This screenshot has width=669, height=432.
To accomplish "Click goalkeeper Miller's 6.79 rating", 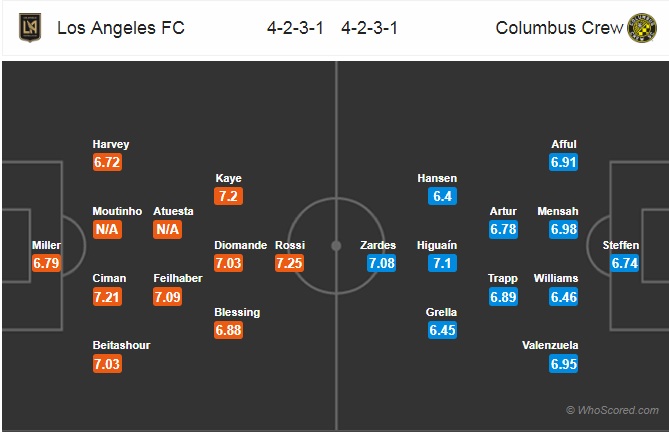I will pyautogui.click(x=46, y=263).
